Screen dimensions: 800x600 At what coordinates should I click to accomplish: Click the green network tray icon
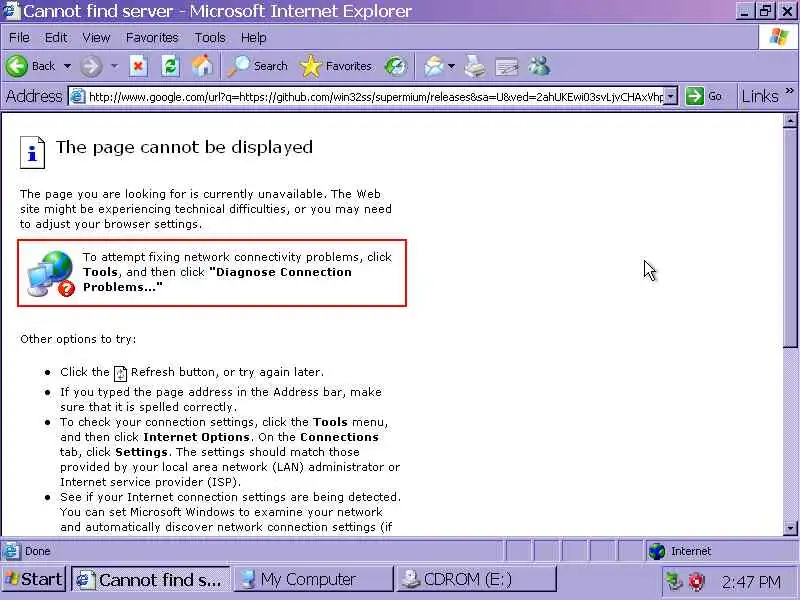(674, 581)
